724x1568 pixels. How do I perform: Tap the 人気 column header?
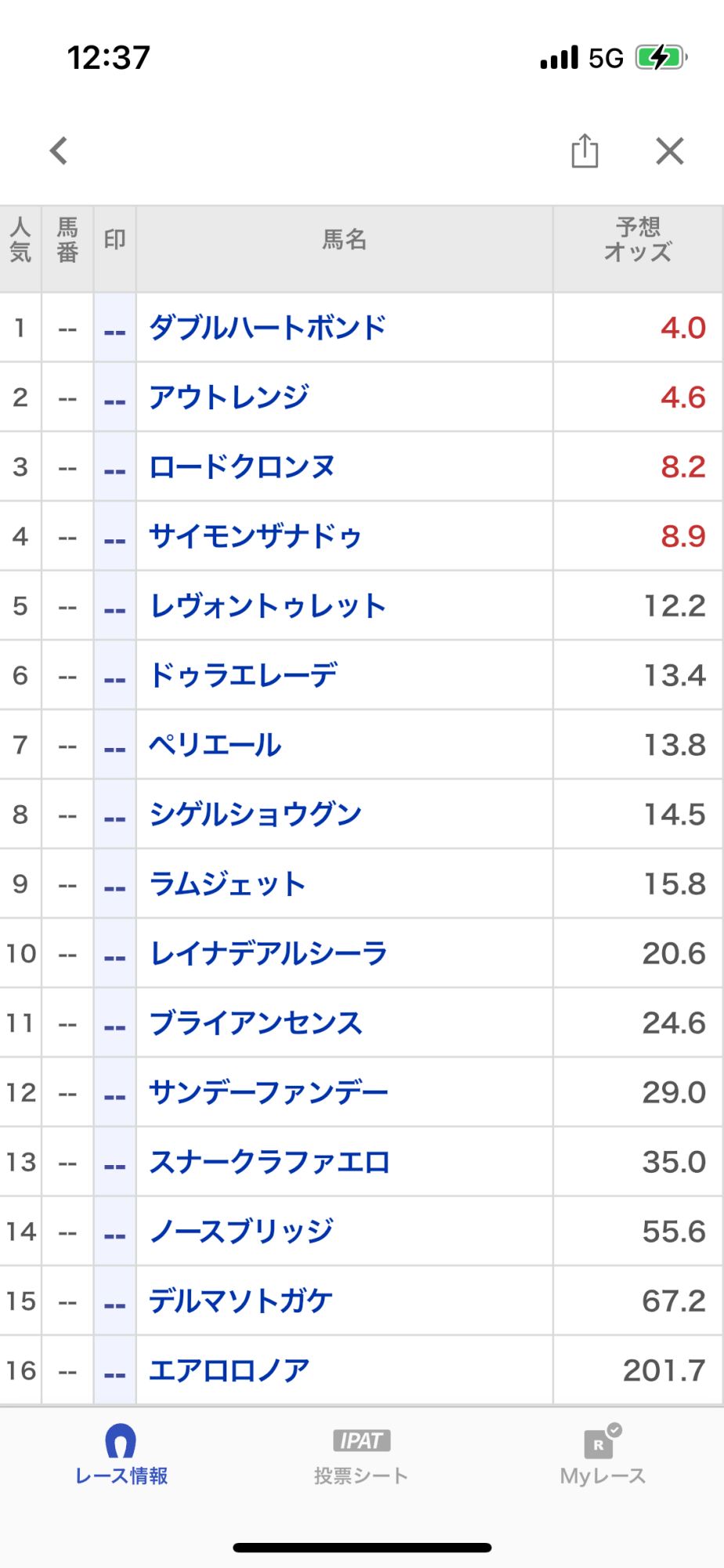[20, 240]
